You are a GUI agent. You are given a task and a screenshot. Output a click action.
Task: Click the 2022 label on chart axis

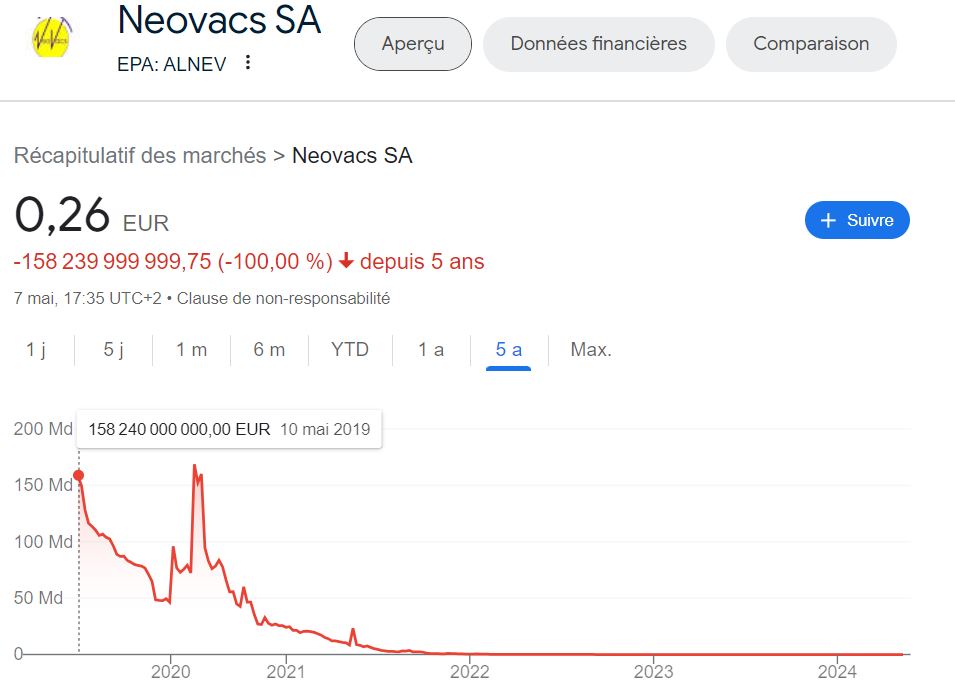pos(469,670)
